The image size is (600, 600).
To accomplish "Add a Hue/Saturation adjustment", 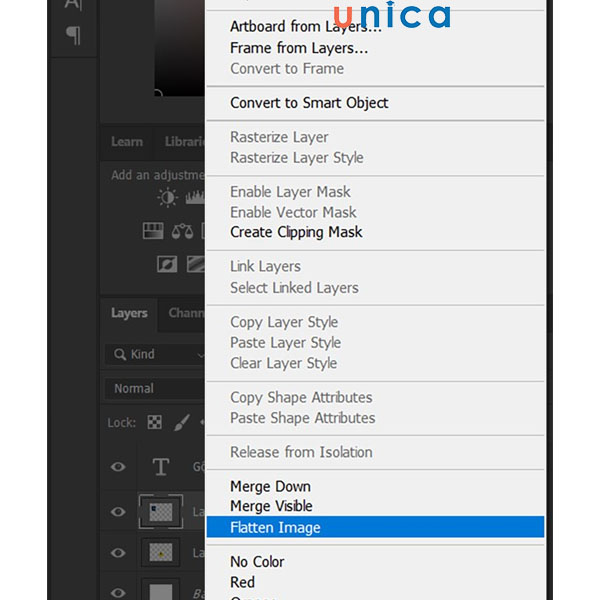I will pyautogui.click(x=153, y=231).
